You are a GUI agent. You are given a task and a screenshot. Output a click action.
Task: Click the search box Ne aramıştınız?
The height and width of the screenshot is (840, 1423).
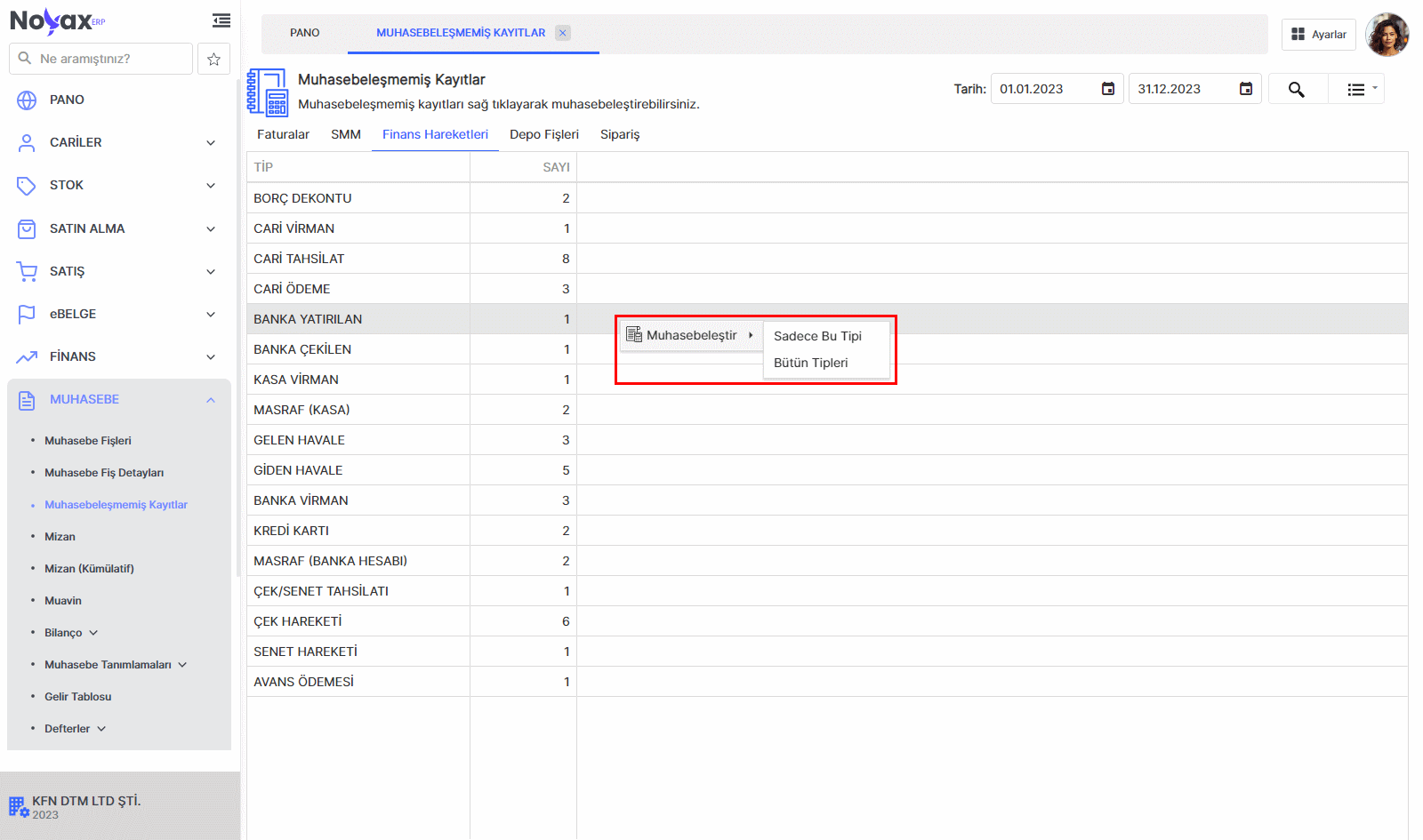pyautogui.click(x=101, y=59)
